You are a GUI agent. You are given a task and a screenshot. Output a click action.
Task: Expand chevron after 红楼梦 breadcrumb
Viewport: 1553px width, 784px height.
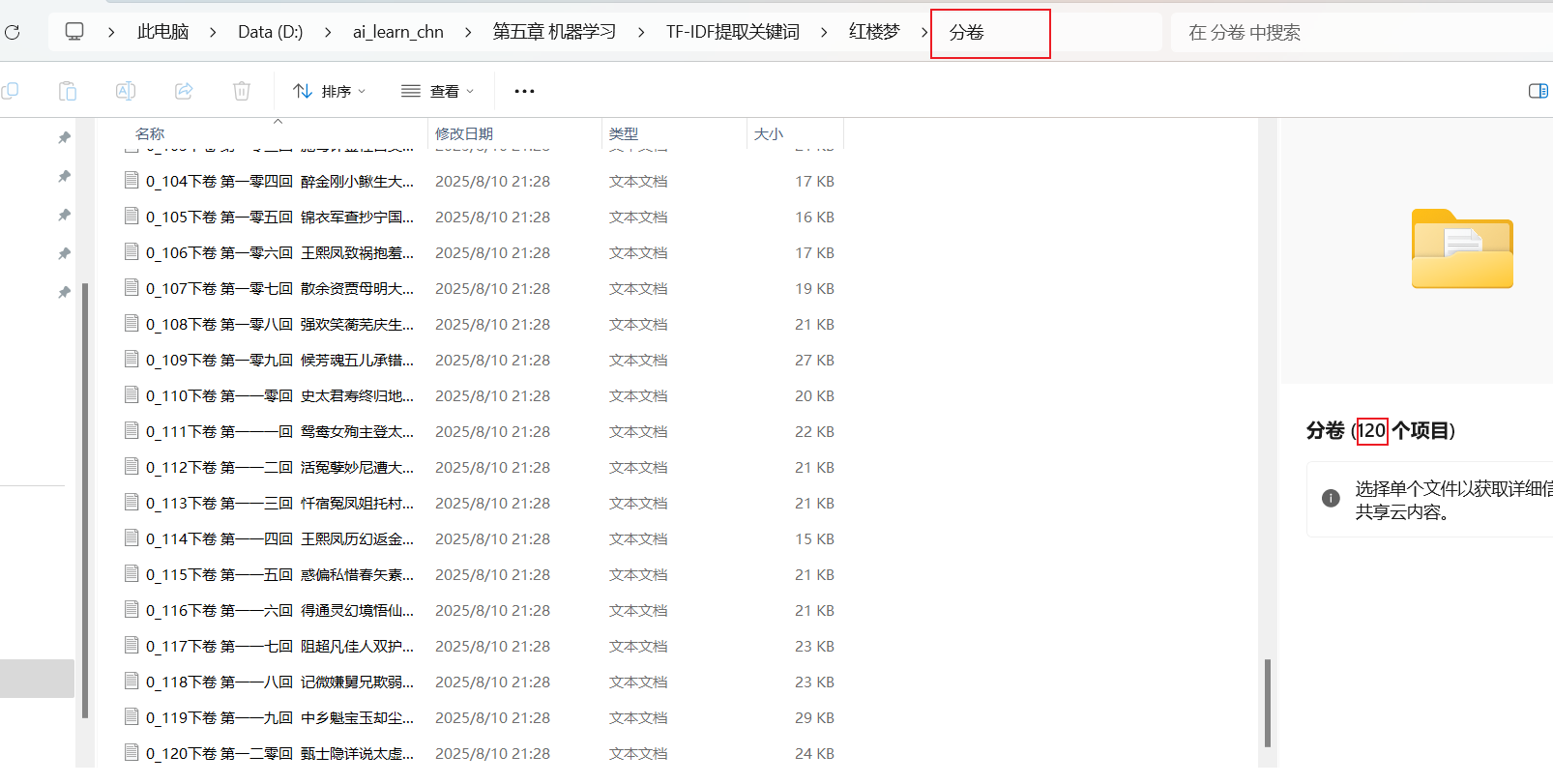(x=923, y=32)
